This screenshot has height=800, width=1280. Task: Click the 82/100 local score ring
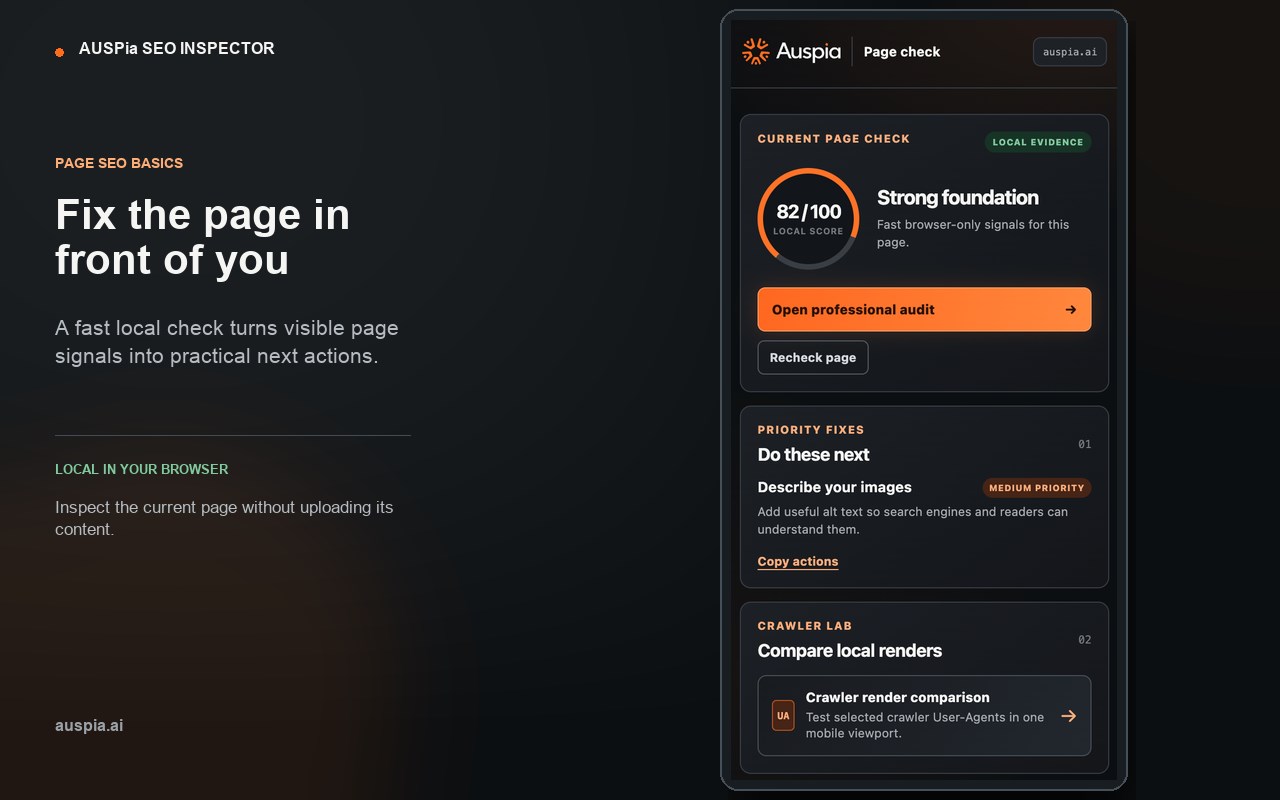(x=808, y=219)
